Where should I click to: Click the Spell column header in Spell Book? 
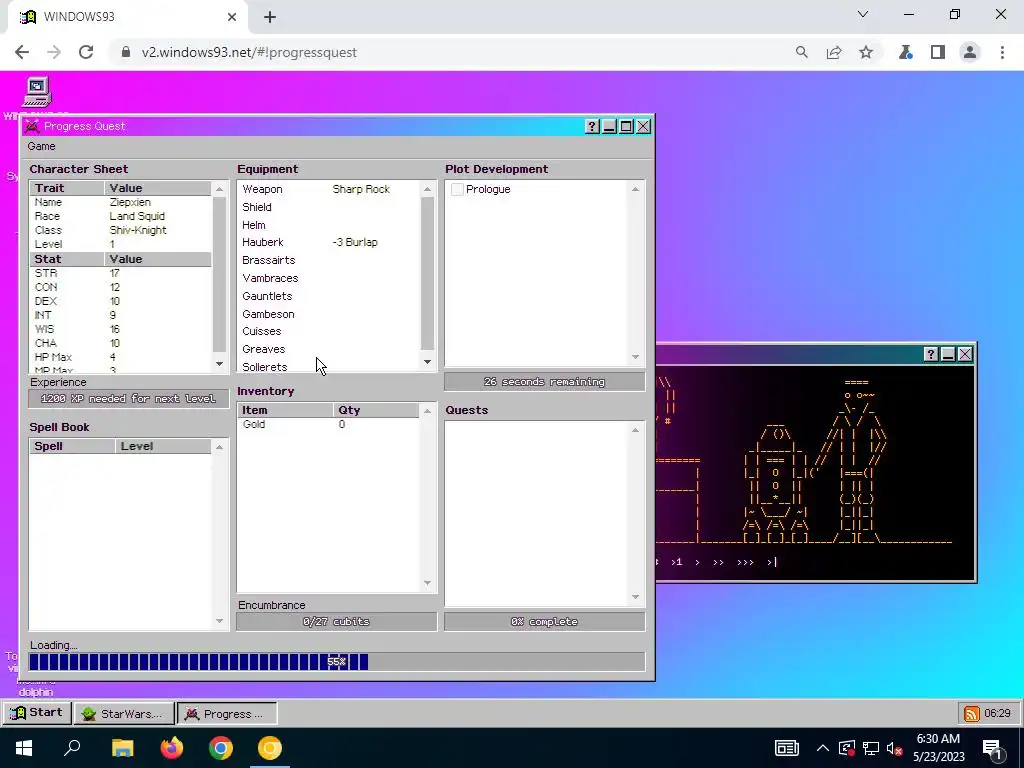click(72, 446)
